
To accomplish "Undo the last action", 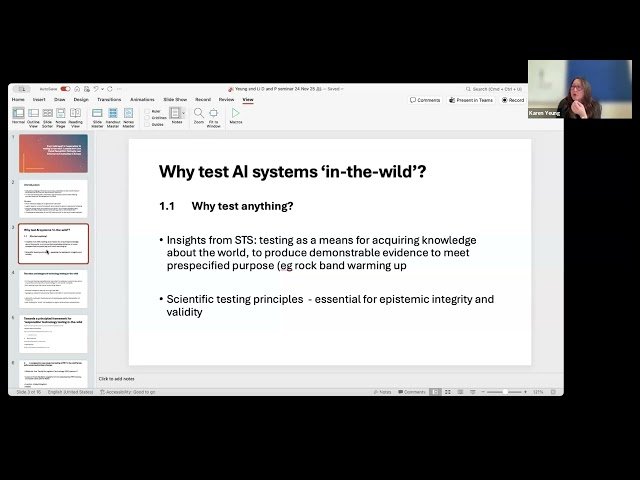I will tap(96, 89).
